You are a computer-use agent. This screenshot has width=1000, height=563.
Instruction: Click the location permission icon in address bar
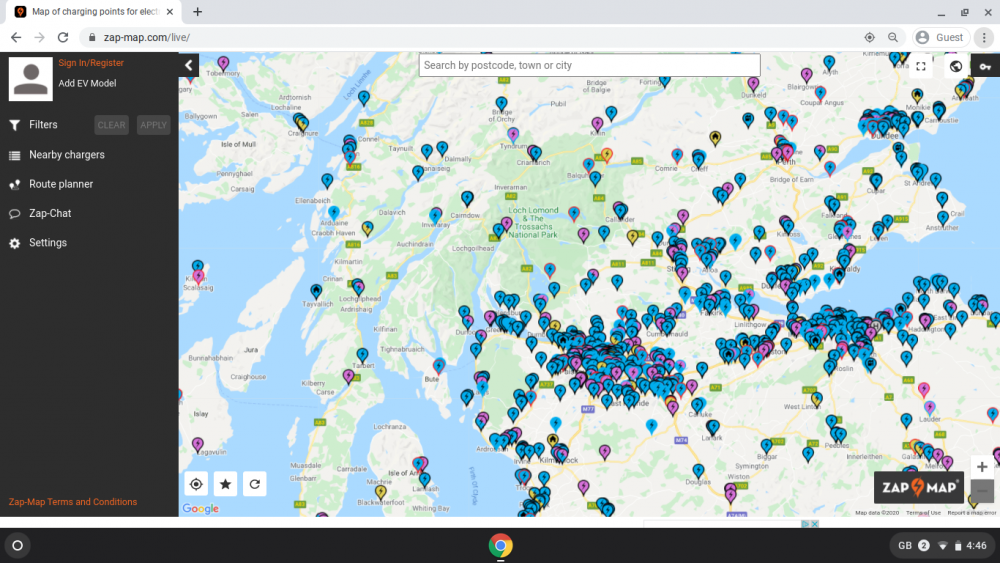click(869, 38)
